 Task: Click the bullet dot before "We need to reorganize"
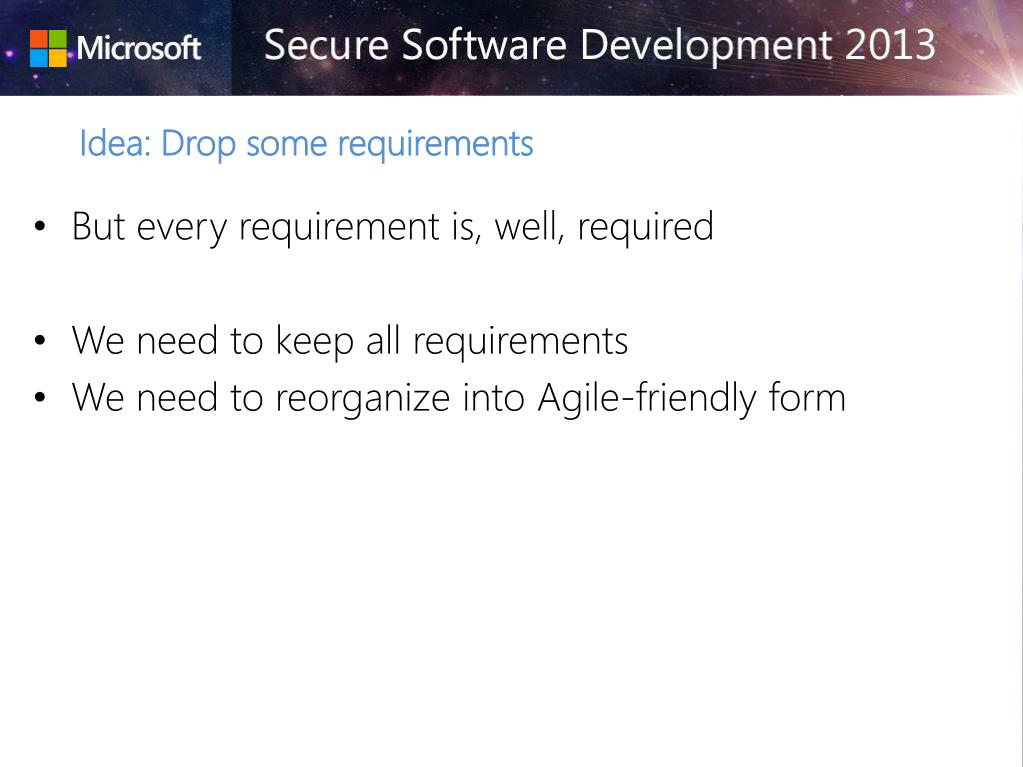(x=40, y=397)
